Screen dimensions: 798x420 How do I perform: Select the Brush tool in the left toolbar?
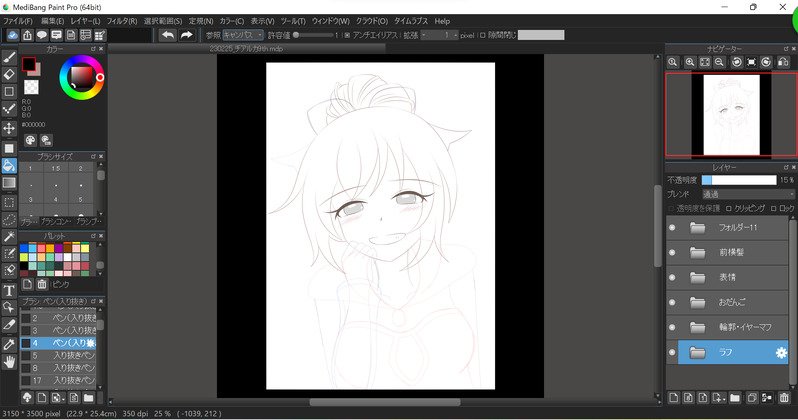(x=9, y=57)
